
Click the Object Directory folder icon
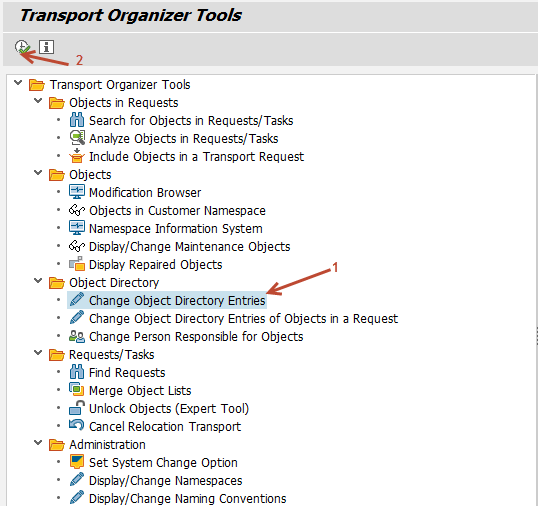[57, 283]
